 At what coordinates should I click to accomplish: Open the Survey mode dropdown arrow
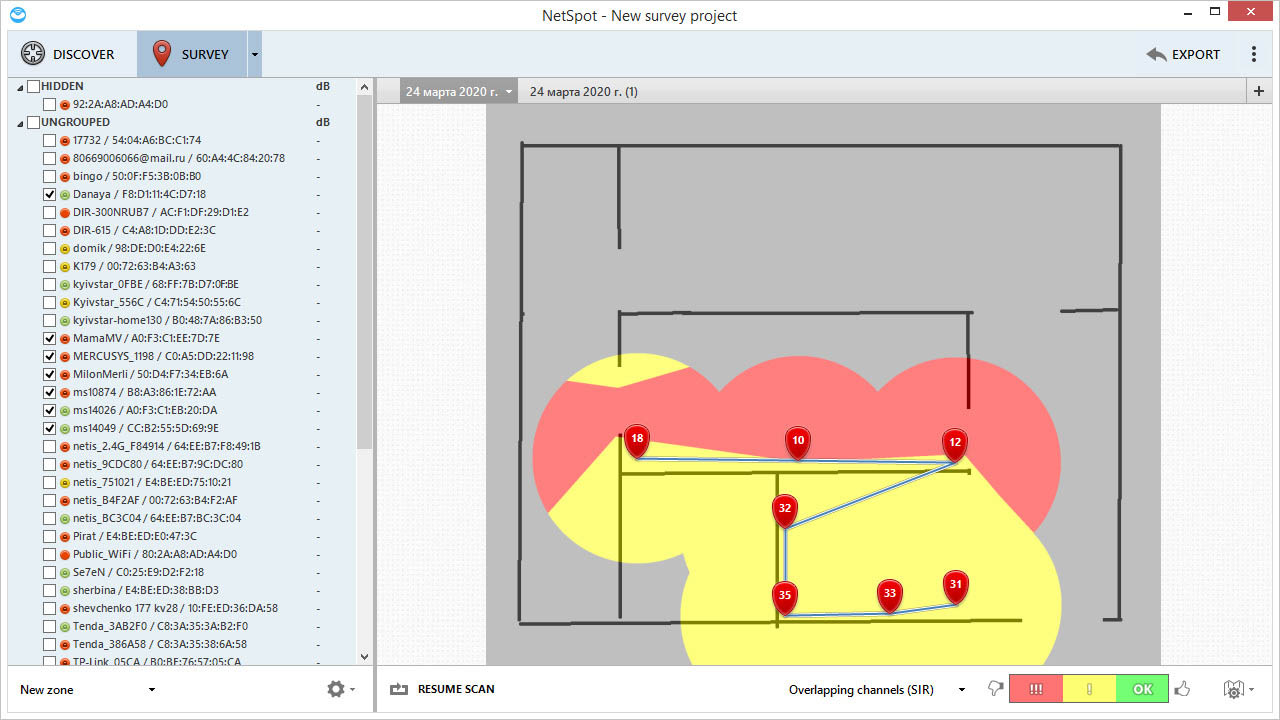(254, 54)
